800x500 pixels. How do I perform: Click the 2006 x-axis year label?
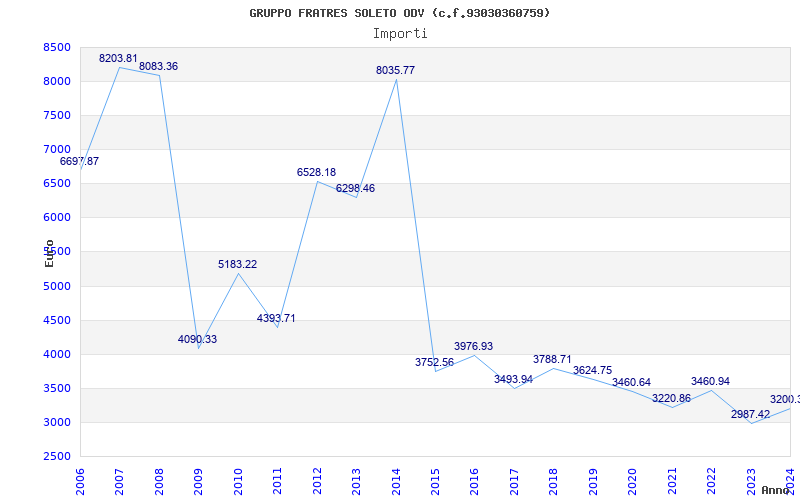coord(80,482)
